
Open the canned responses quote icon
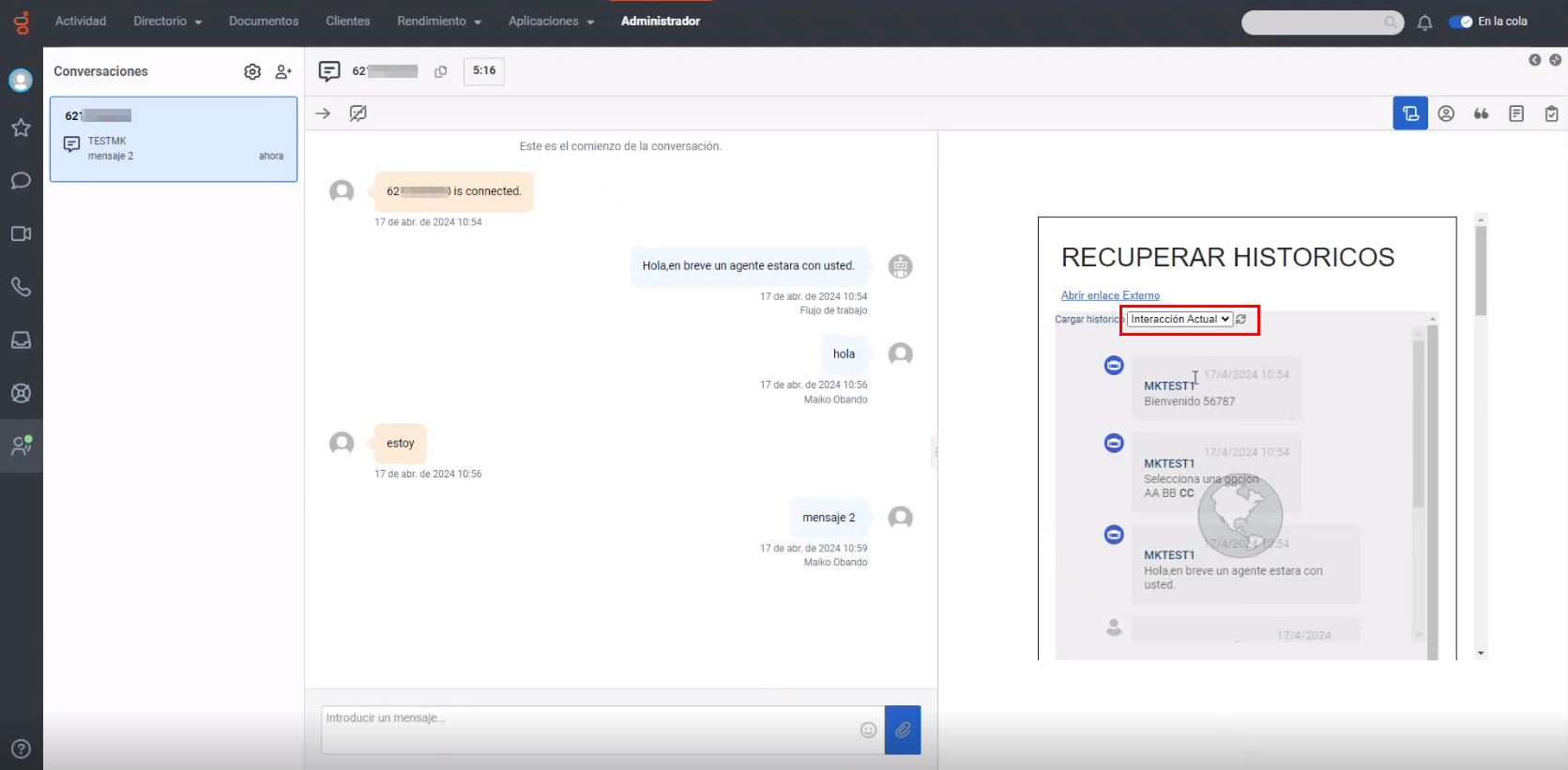[1481, 113]
